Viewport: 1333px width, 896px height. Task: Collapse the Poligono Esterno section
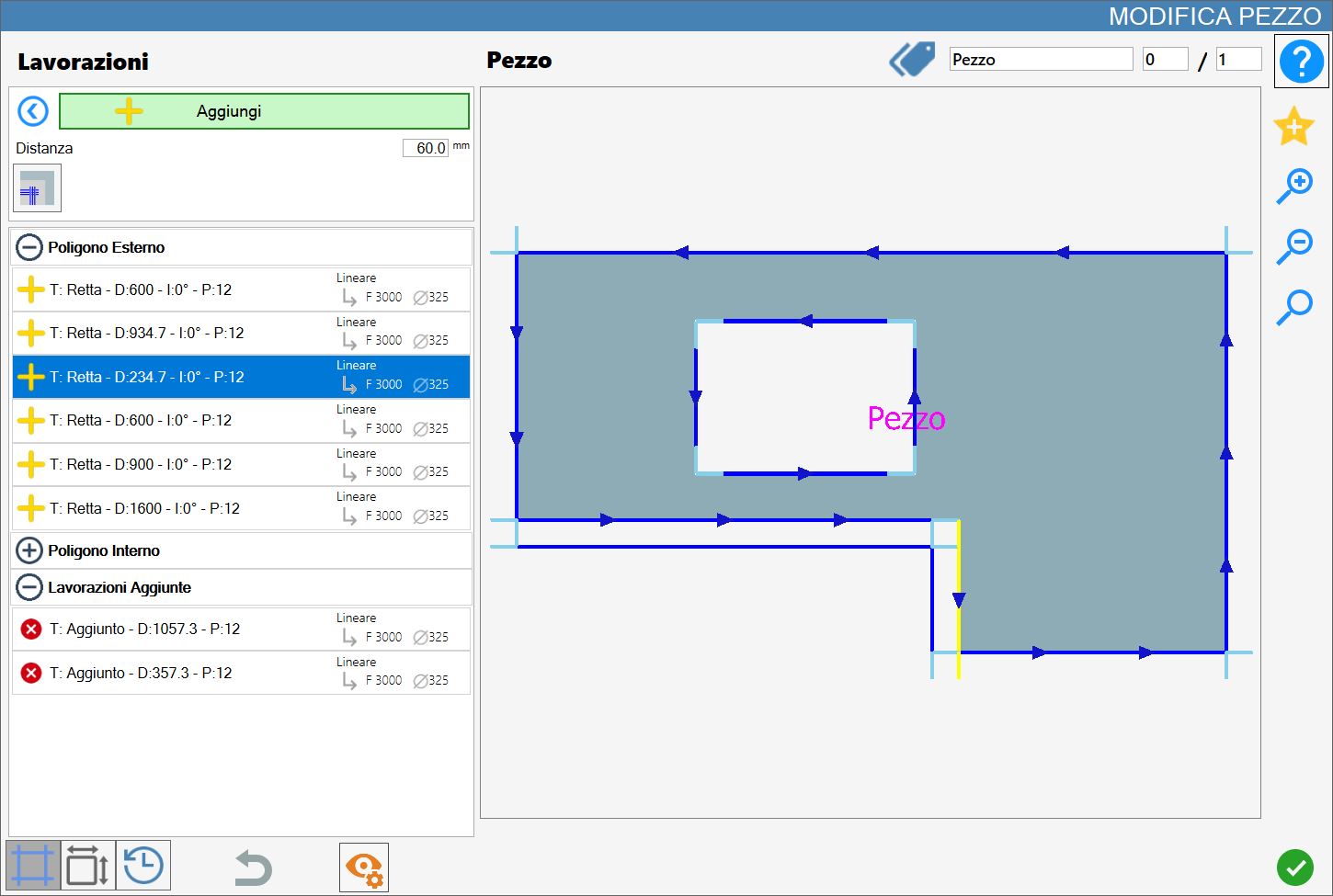click(29, 247)
